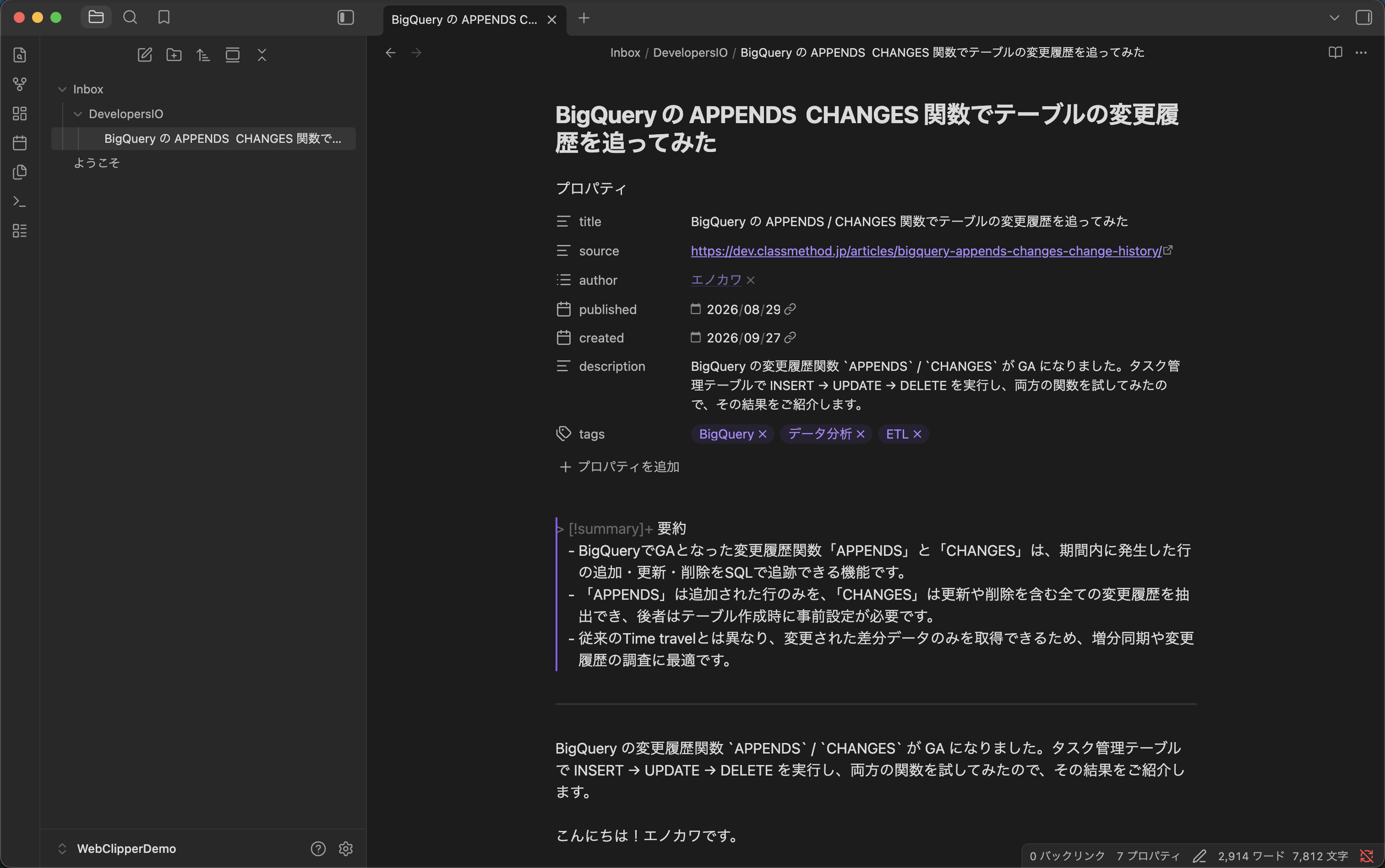This screenshot has height=868, width=1385.
Task: Collapse all folders in explorer
Action: pyautogui.click(x=262, y=55)
